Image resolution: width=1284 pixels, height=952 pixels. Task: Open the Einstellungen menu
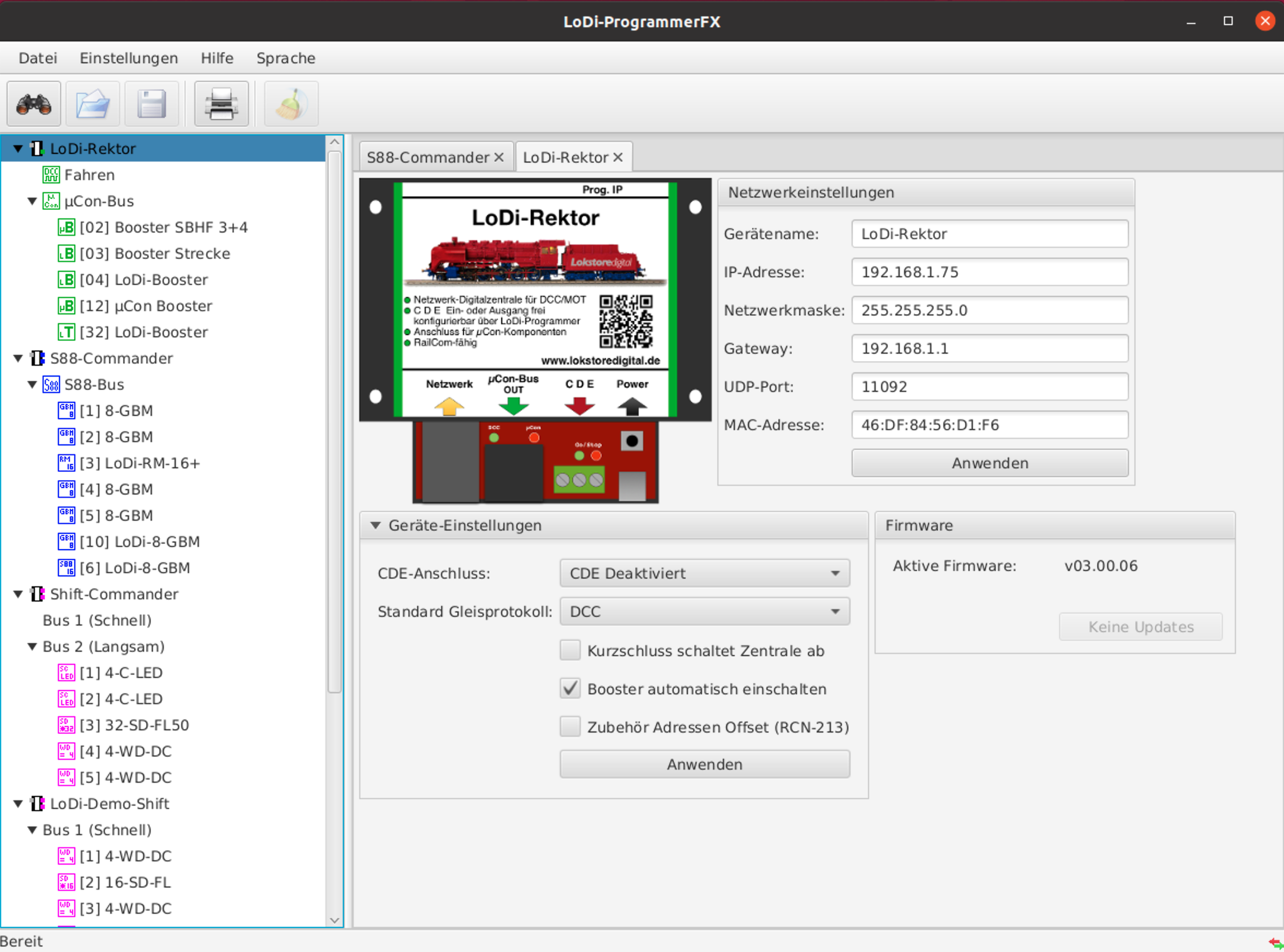pyautogui.click(x=129, y=58)
